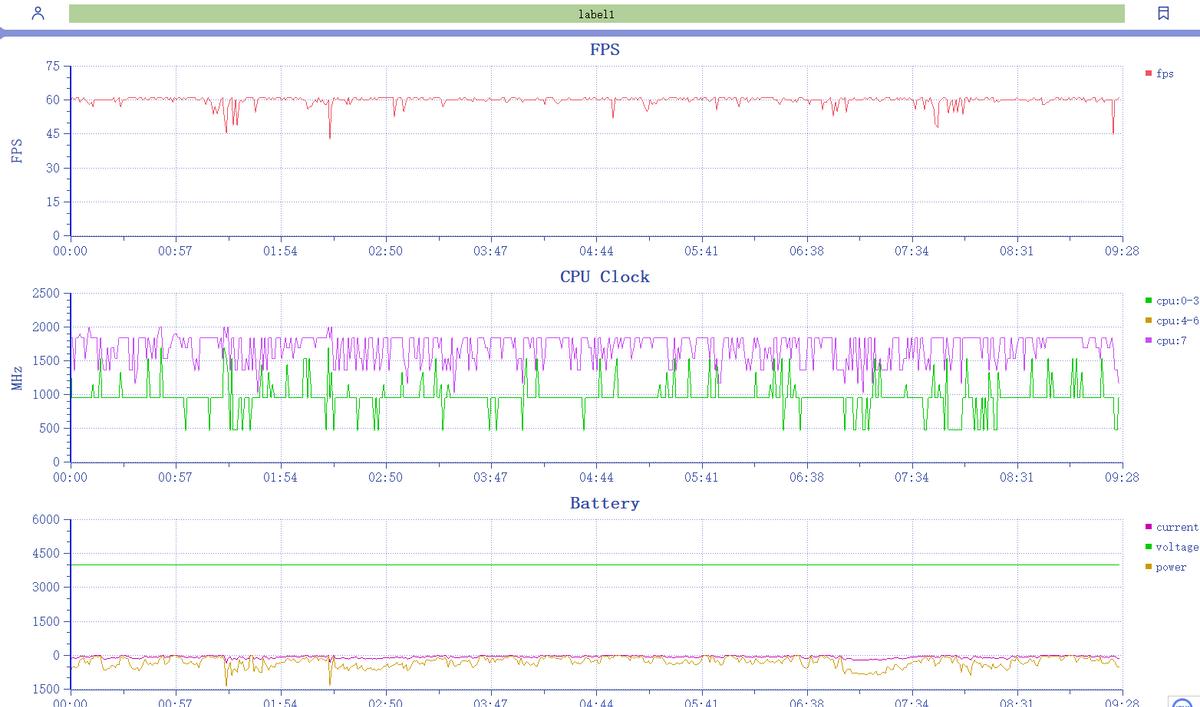The height and width of the screenshot is (707, 1200).
Task: Click 09:28 end marker on FPS axis
Action: [1122, 251]
